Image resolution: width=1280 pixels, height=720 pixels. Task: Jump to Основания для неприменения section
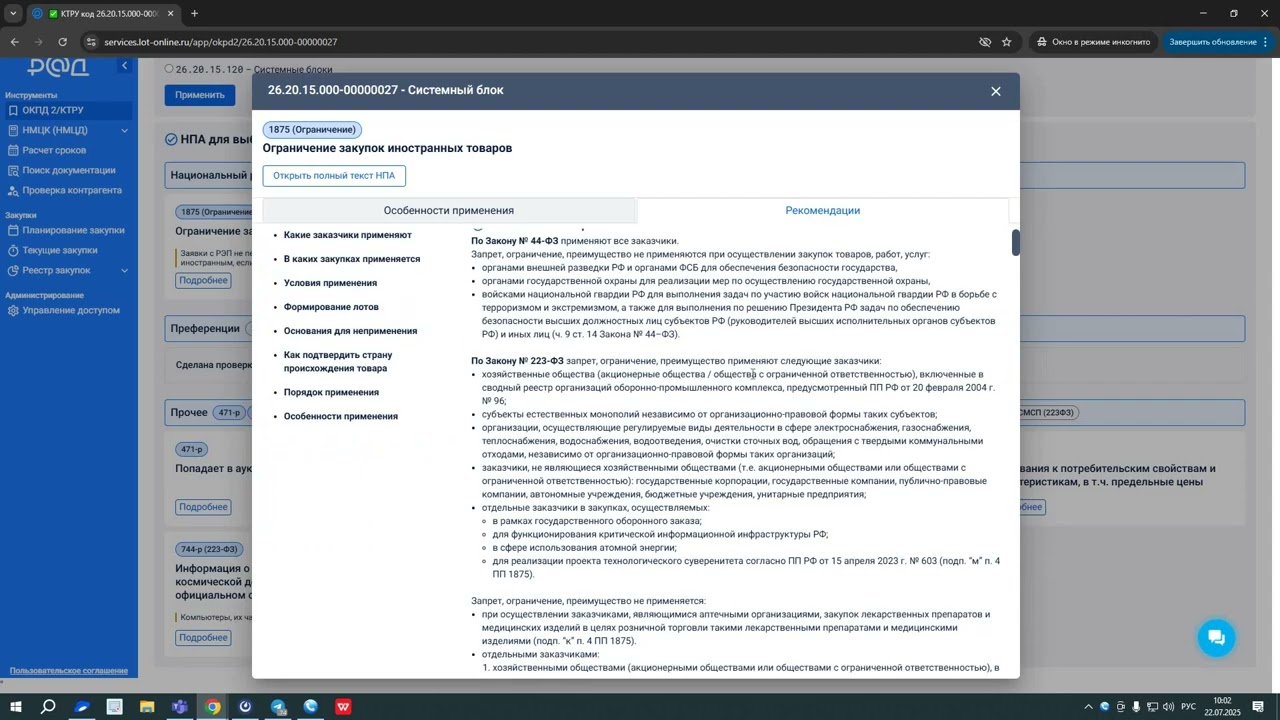(x=350, y=331)
